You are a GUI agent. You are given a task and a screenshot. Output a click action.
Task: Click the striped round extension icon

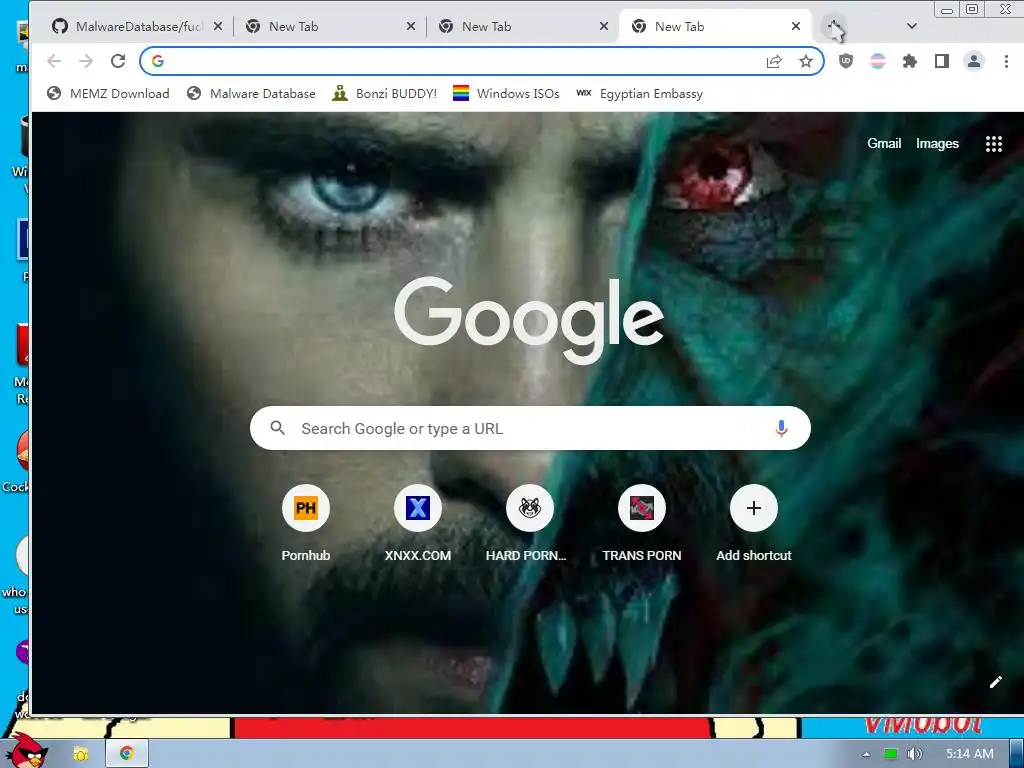coord(878,61)
